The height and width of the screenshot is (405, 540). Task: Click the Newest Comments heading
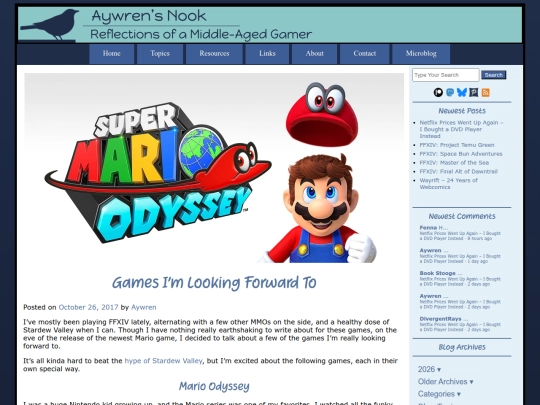click(x=462, y=216)
